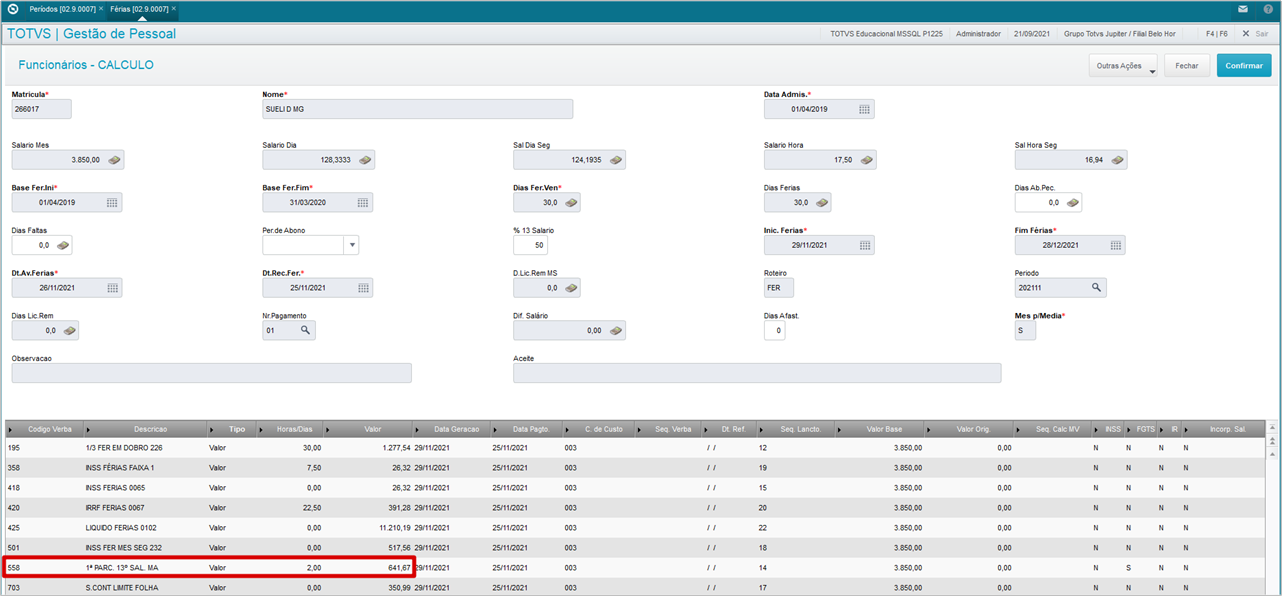
Task: Open calculator icon in Sal Hora Seg field
Action: 1117,160
